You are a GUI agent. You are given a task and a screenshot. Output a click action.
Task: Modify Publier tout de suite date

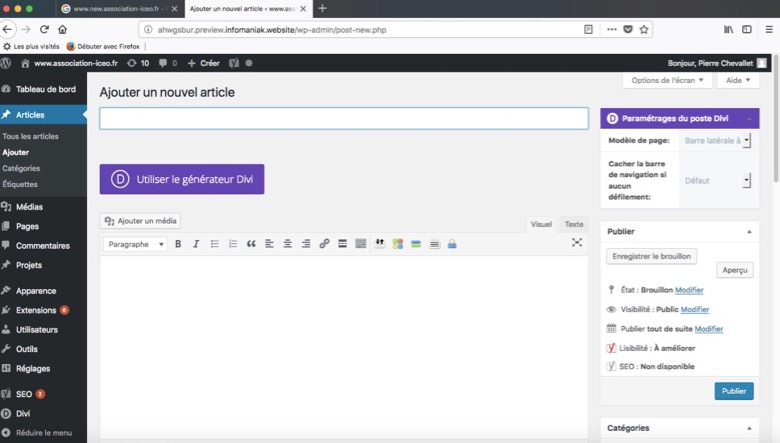[708, 329]
